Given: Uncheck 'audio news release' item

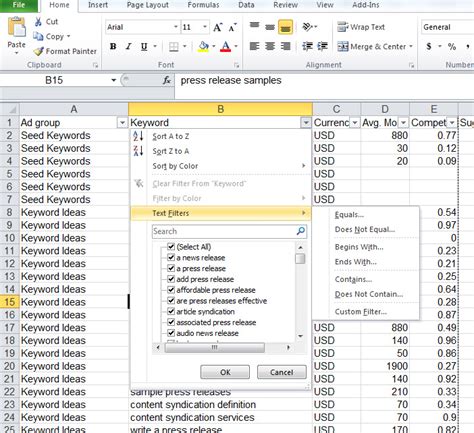Looking at the screenshot, I should [x=171, y=333].
